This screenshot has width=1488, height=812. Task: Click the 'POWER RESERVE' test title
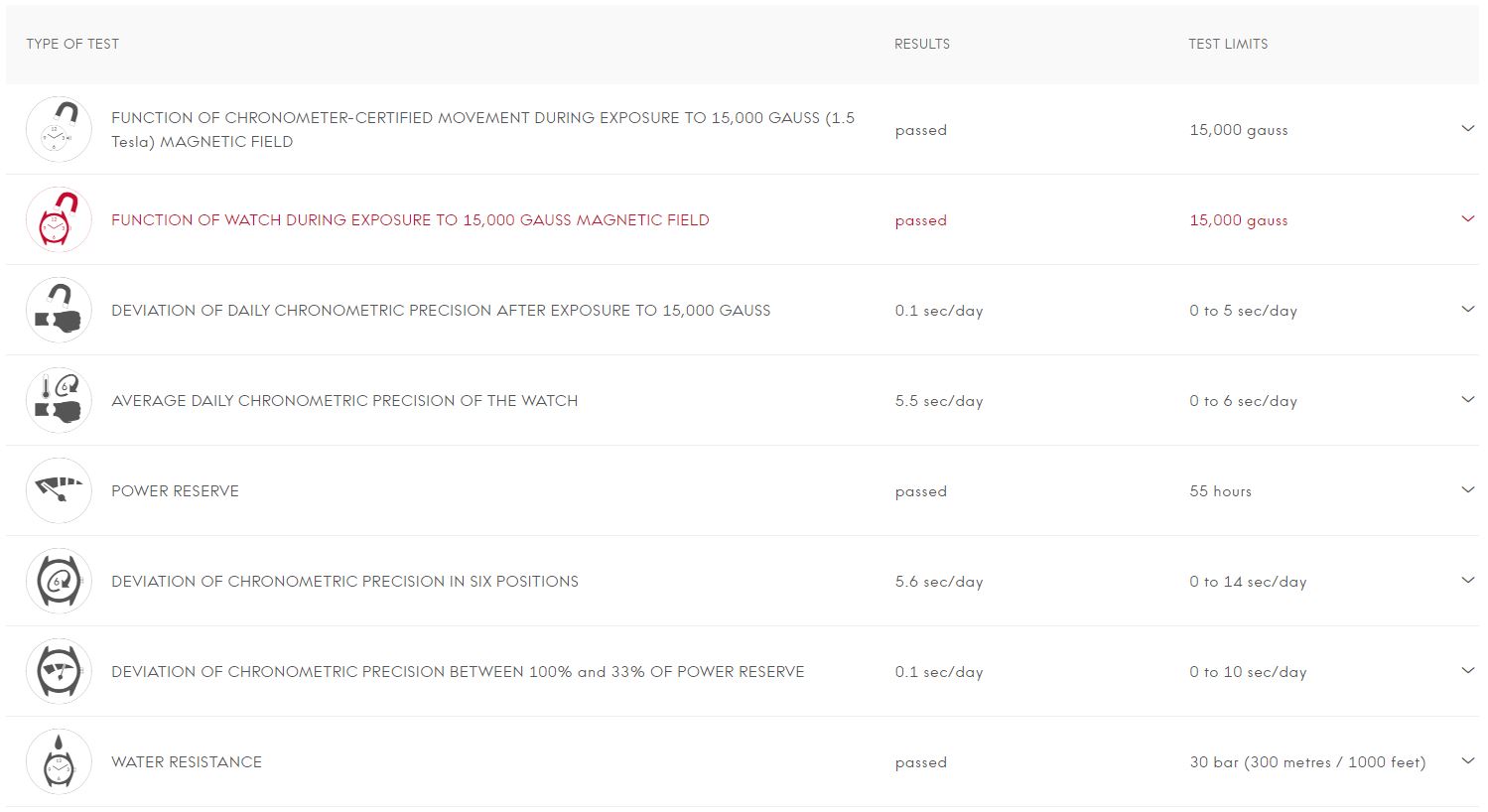[175, 491]
